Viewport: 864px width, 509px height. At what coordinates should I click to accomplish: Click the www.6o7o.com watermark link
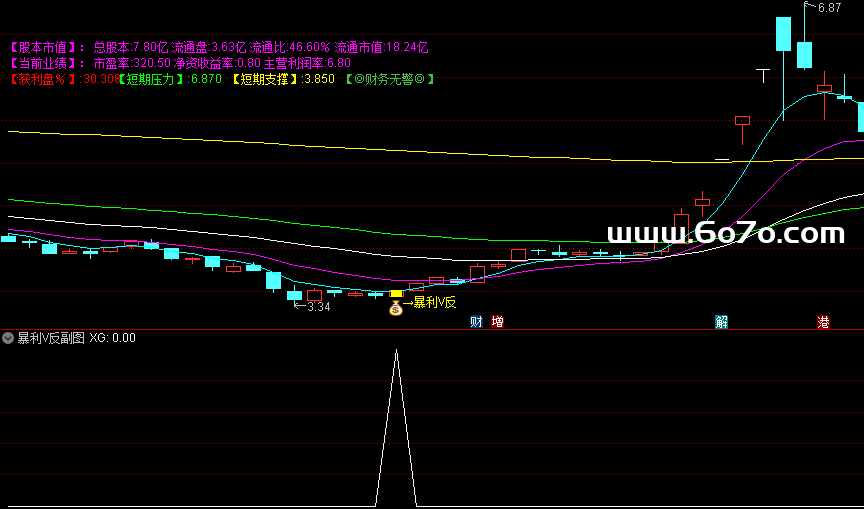point(725,234)
